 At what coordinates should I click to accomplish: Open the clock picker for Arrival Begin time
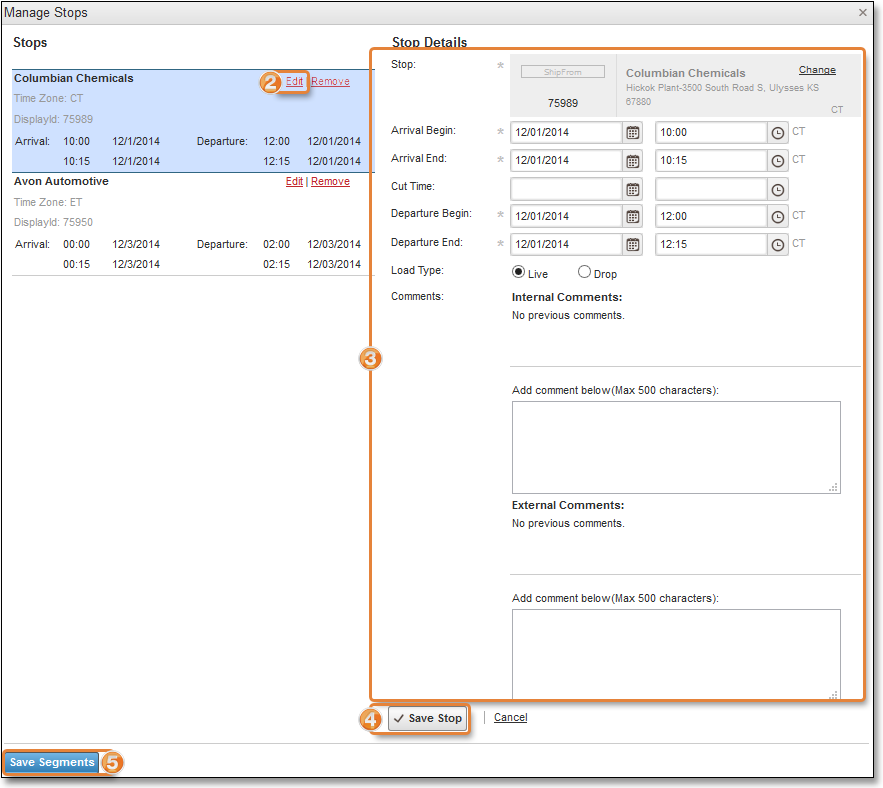pos(777,132)
